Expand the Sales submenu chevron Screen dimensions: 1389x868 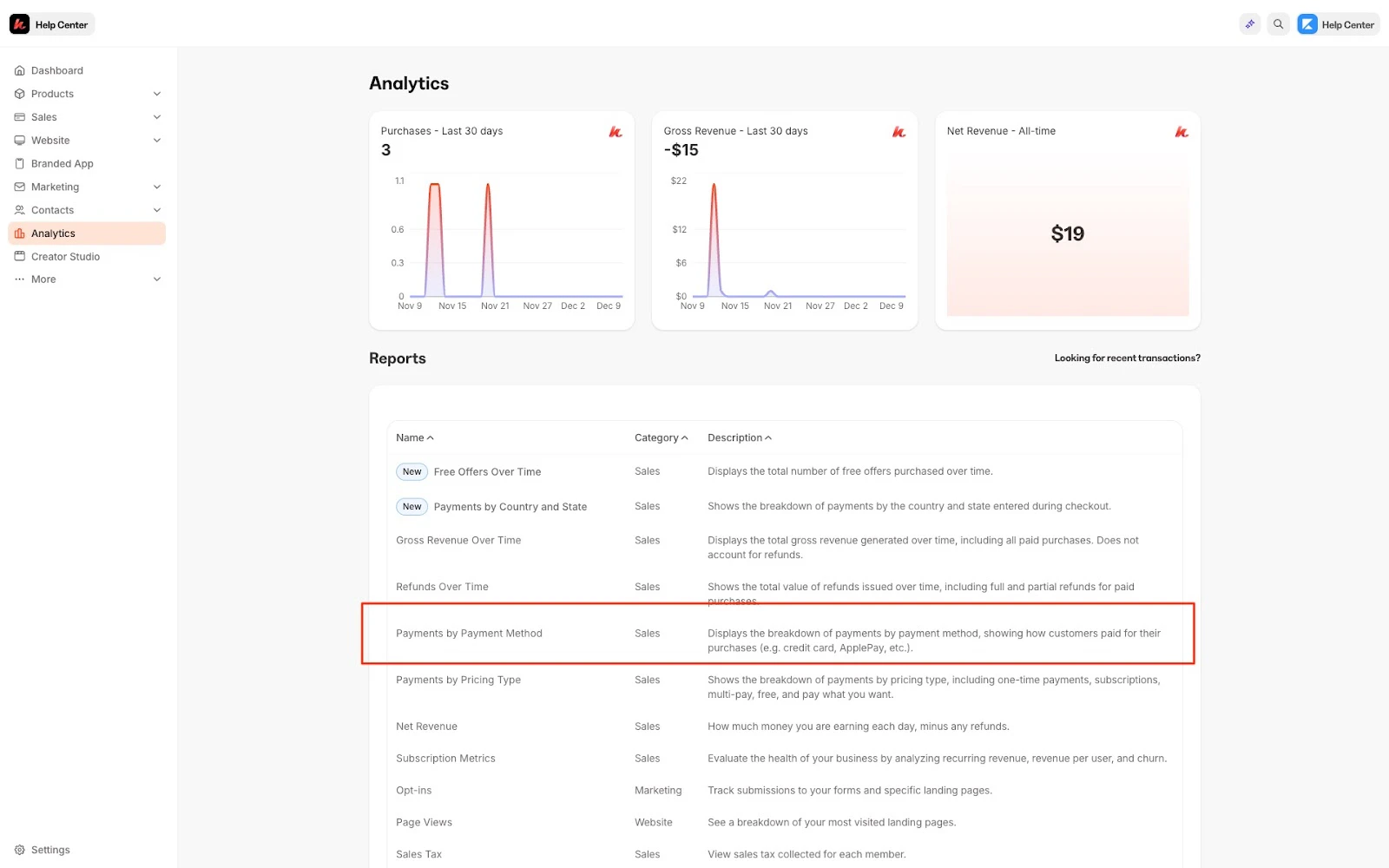pyautogui.click(x=157, y=117)
